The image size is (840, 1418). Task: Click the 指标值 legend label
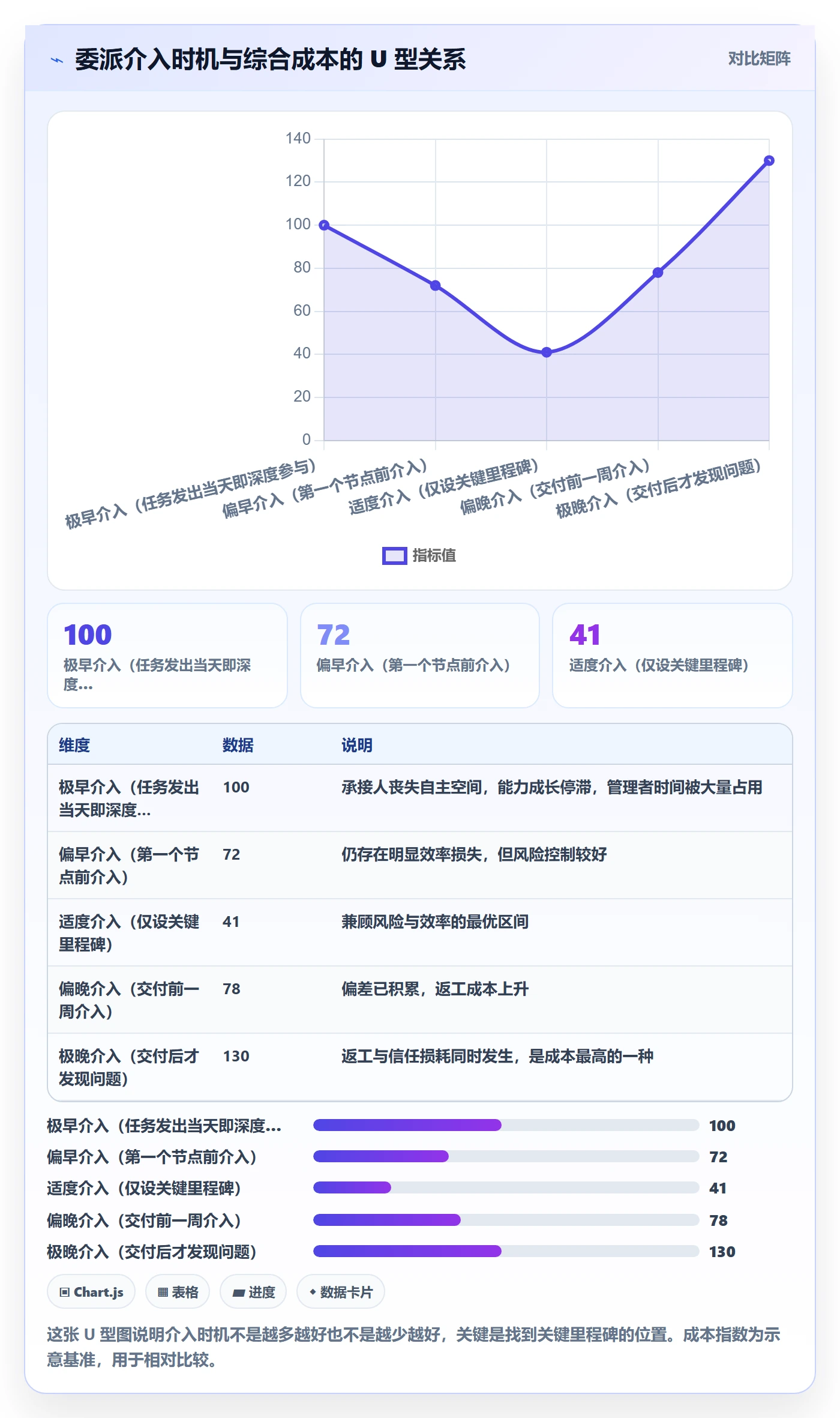[x=434, y=556]
